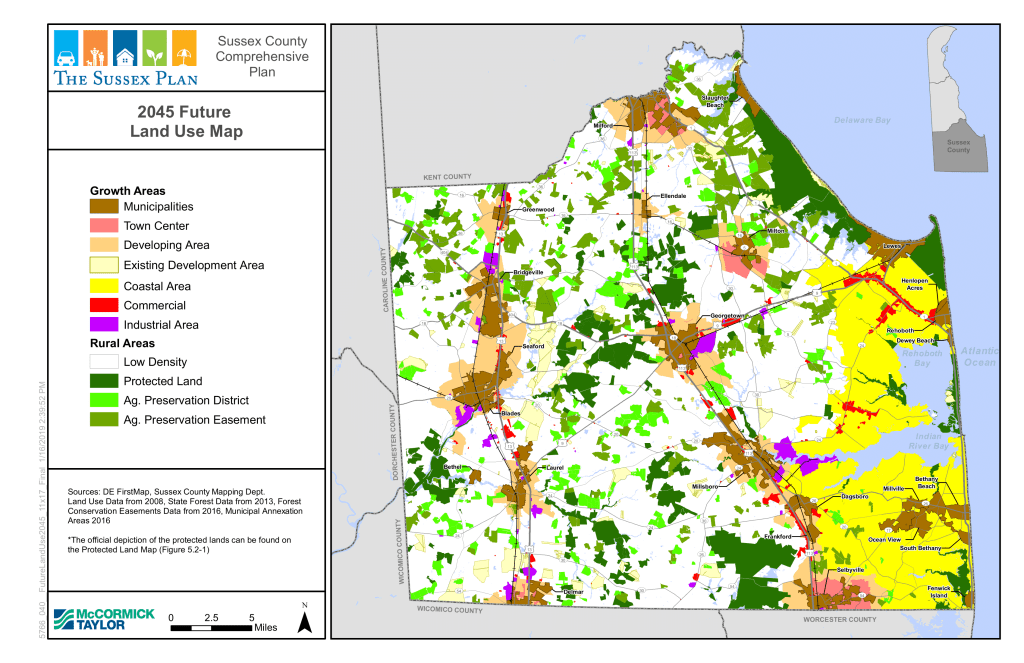Click the 2045 Future Land Use Map title
The width and height of the screenshot is (1024, 663).
click(186, 121)
